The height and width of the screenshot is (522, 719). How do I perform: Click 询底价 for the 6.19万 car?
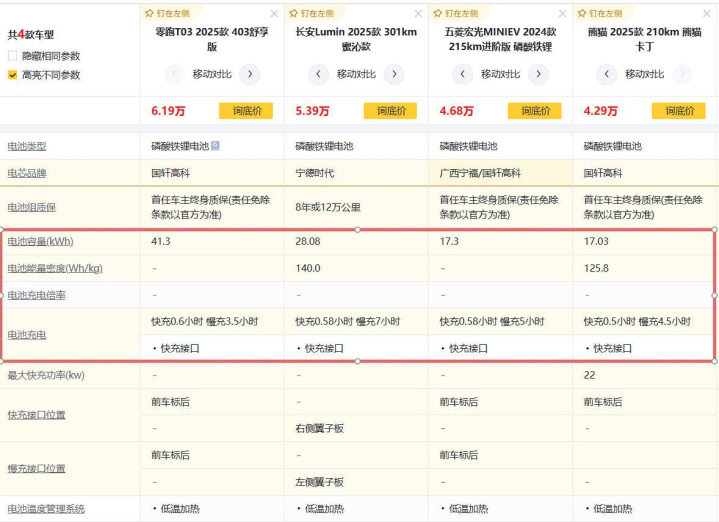coord(246,111)
